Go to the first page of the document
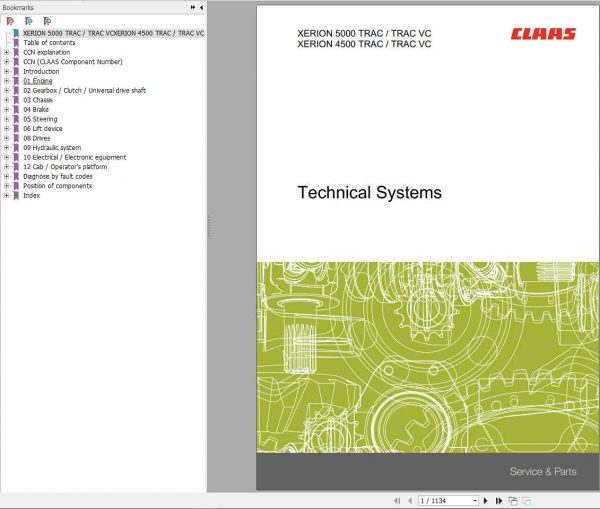Screen dimensions: 600x509 397,501
